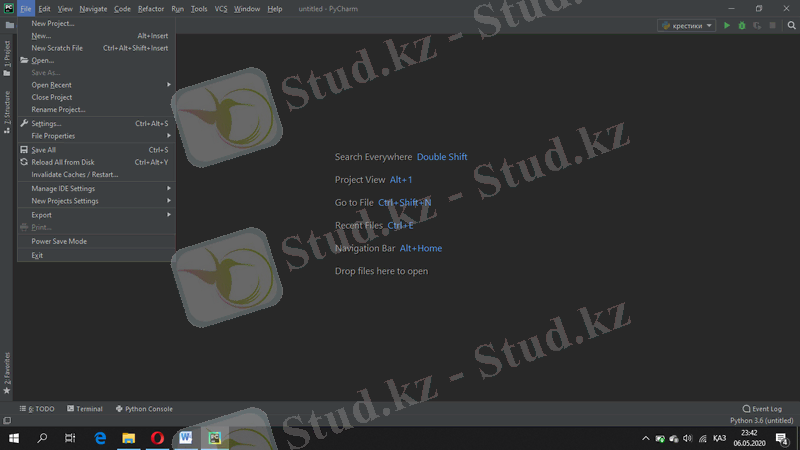Choose Invalidate Caches / Restart...
The height and width of the screenshot is (450, 800).
click(x=96, y=174)
